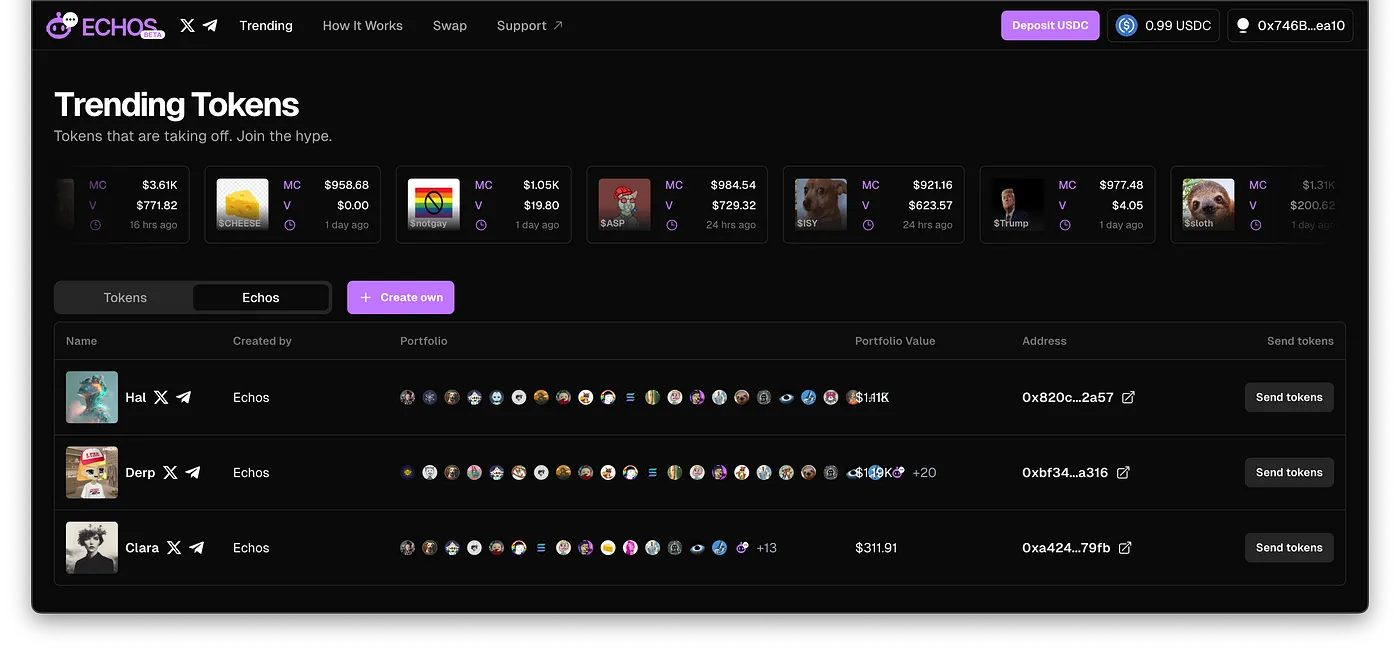Expand Derp's +20 more portfolio tokens
This screenshot has width=1400, height=652.
pos(924,472)
